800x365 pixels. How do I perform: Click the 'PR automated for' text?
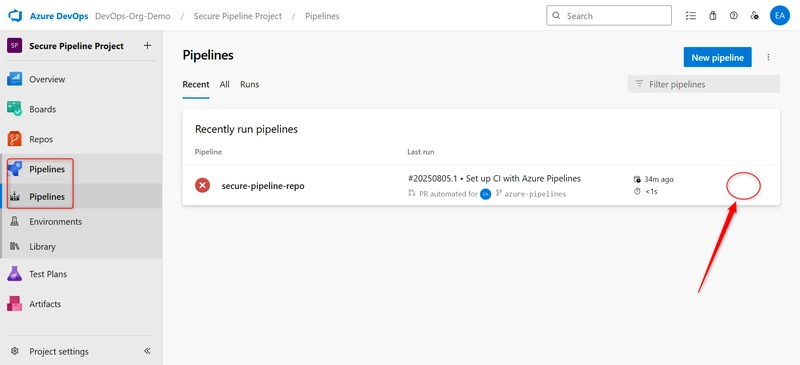[448, 194]
